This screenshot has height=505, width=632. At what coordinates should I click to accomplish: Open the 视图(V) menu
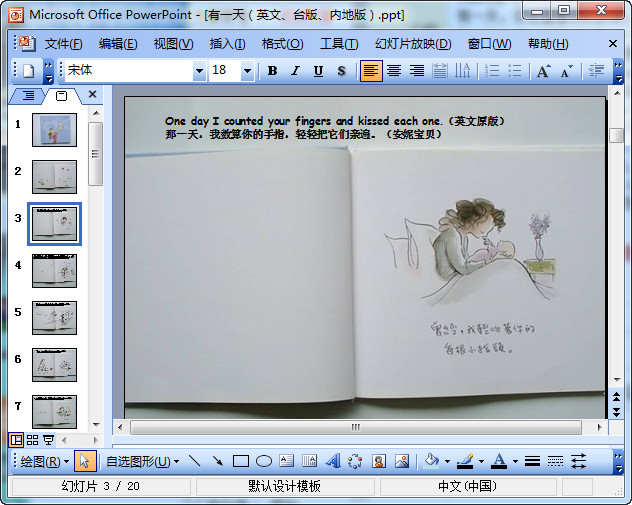(x=173, y=44)
